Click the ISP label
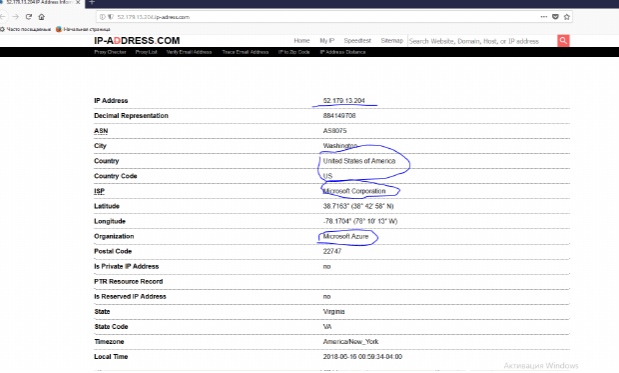619x373 pixels. pyautogui.click(x=99, y=191)
